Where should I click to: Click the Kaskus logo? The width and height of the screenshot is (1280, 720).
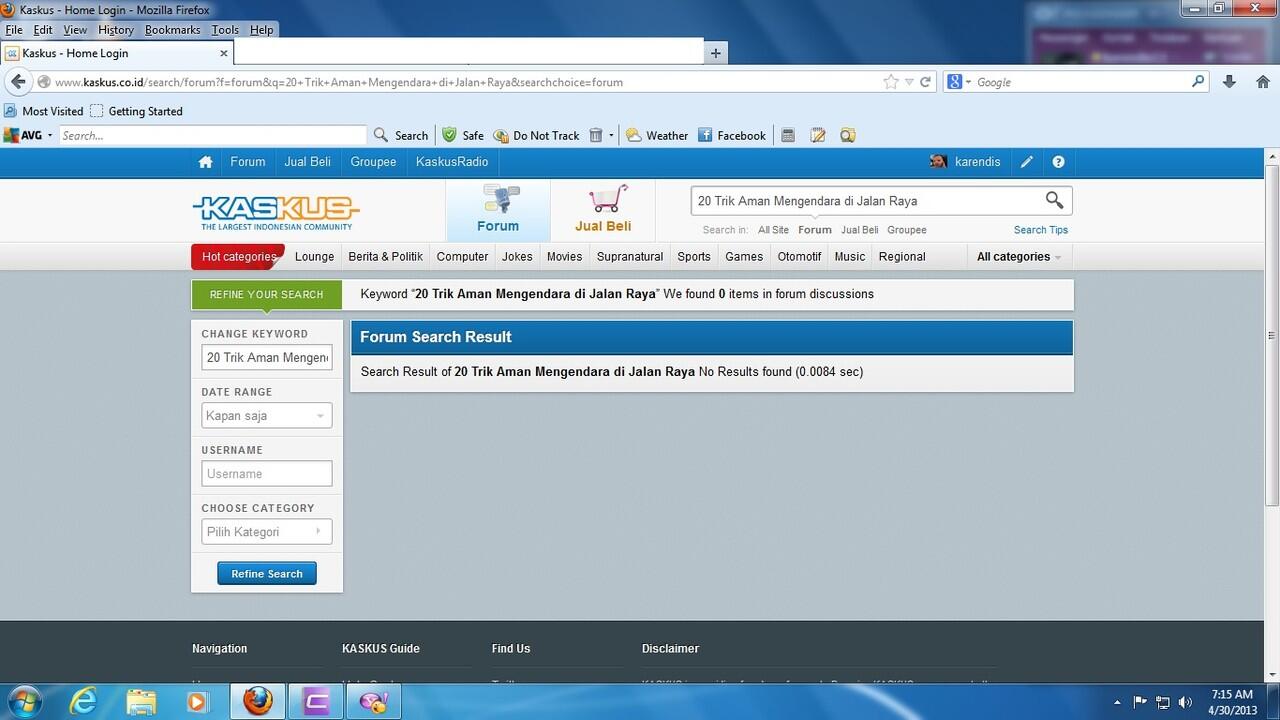pos(276,212)
